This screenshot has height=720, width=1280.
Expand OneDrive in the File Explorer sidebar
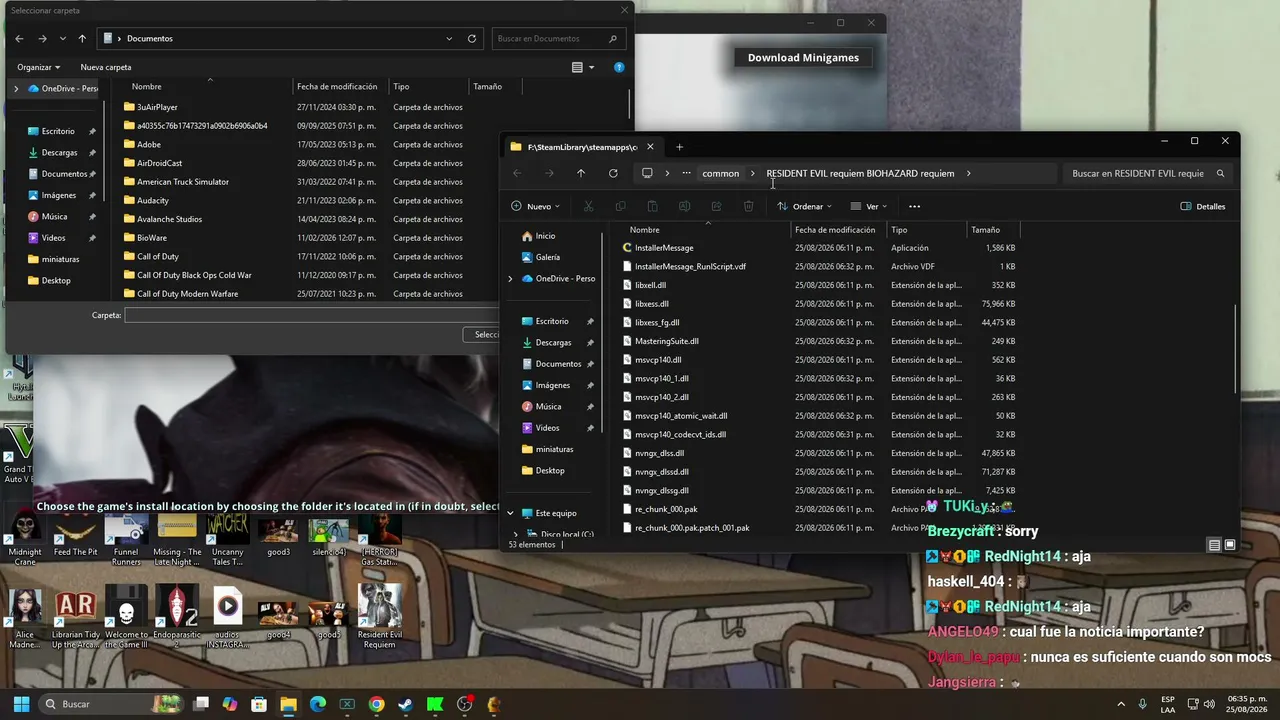click(x=510, y=278)
